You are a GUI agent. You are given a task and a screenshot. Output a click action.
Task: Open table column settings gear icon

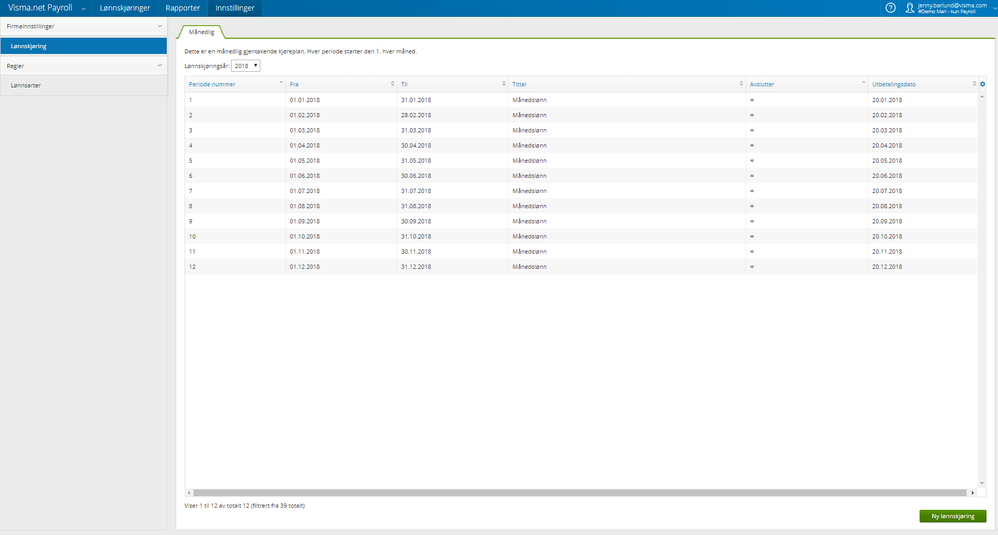click(x=983, y=84)
